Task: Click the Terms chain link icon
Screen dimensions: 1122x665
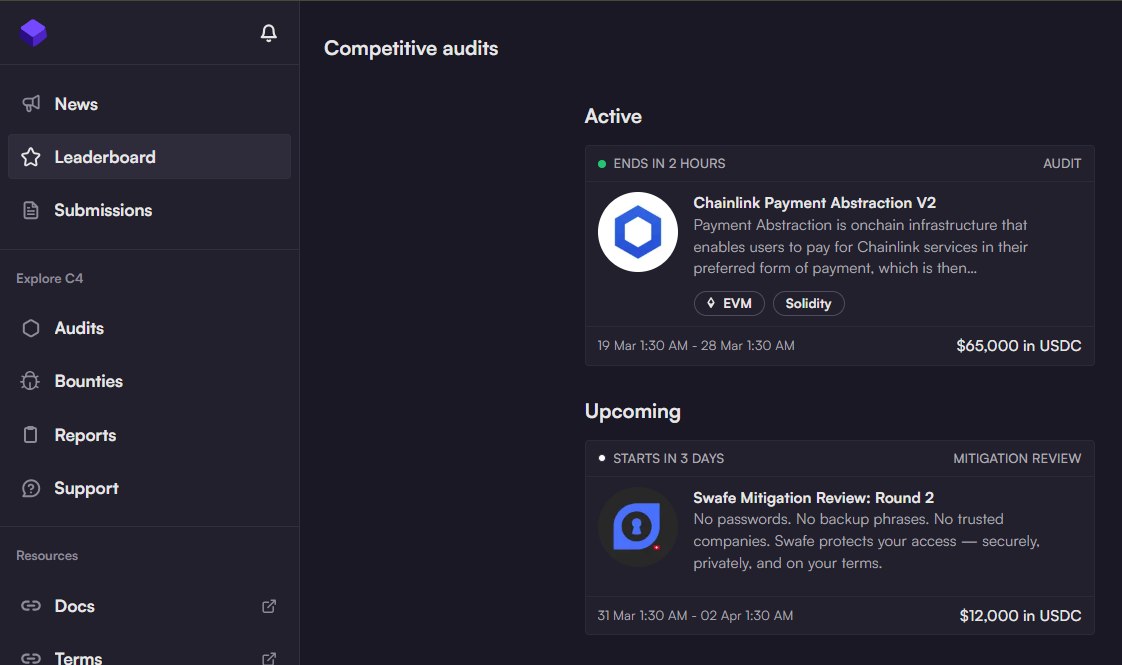Action: click(x=31, y=658)
